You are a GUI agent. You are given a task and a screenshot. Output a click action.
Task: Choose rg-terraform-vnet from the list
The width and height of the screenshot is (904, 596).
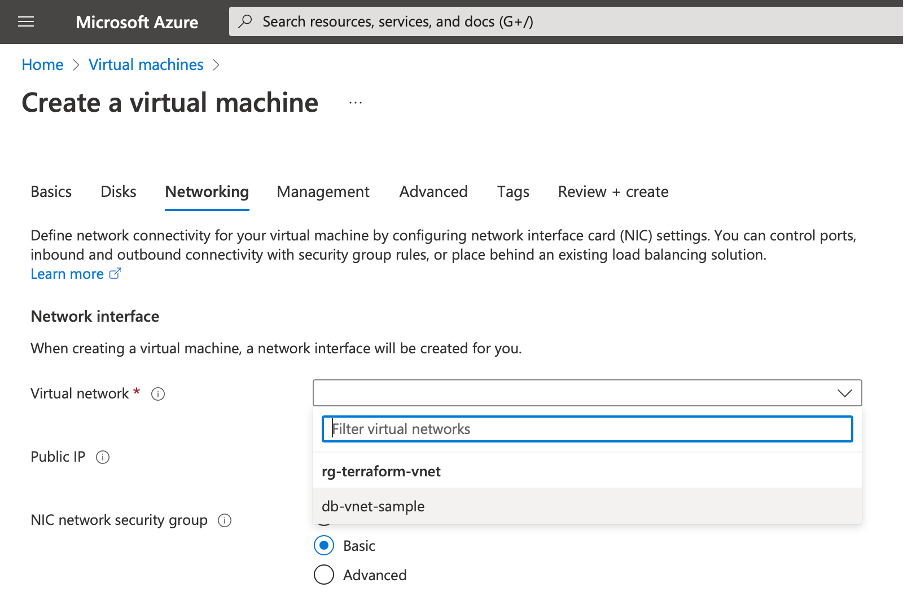click(587, 471)
